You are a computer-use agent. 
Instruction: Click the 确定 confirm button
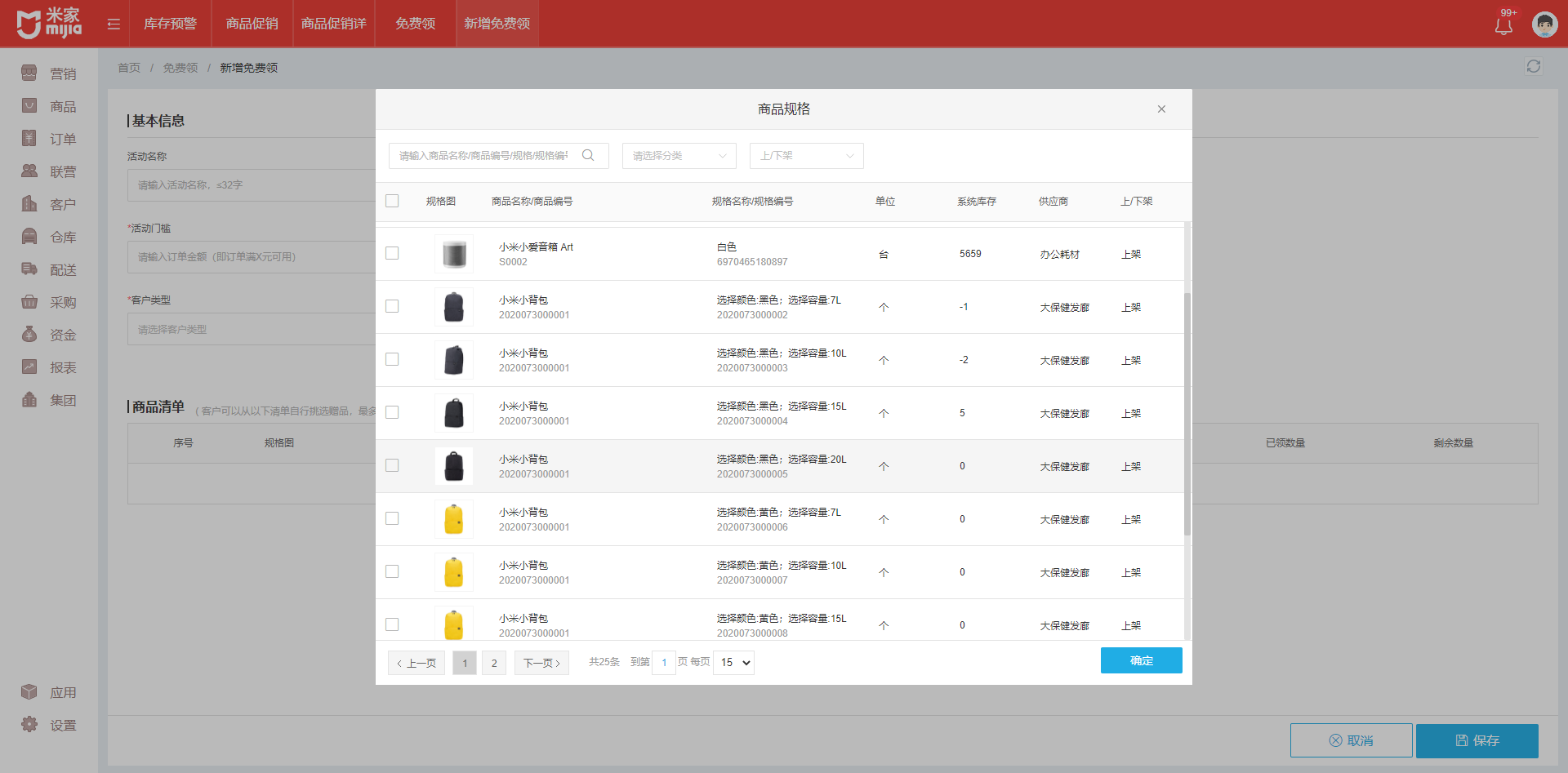tap(1141, 660)
